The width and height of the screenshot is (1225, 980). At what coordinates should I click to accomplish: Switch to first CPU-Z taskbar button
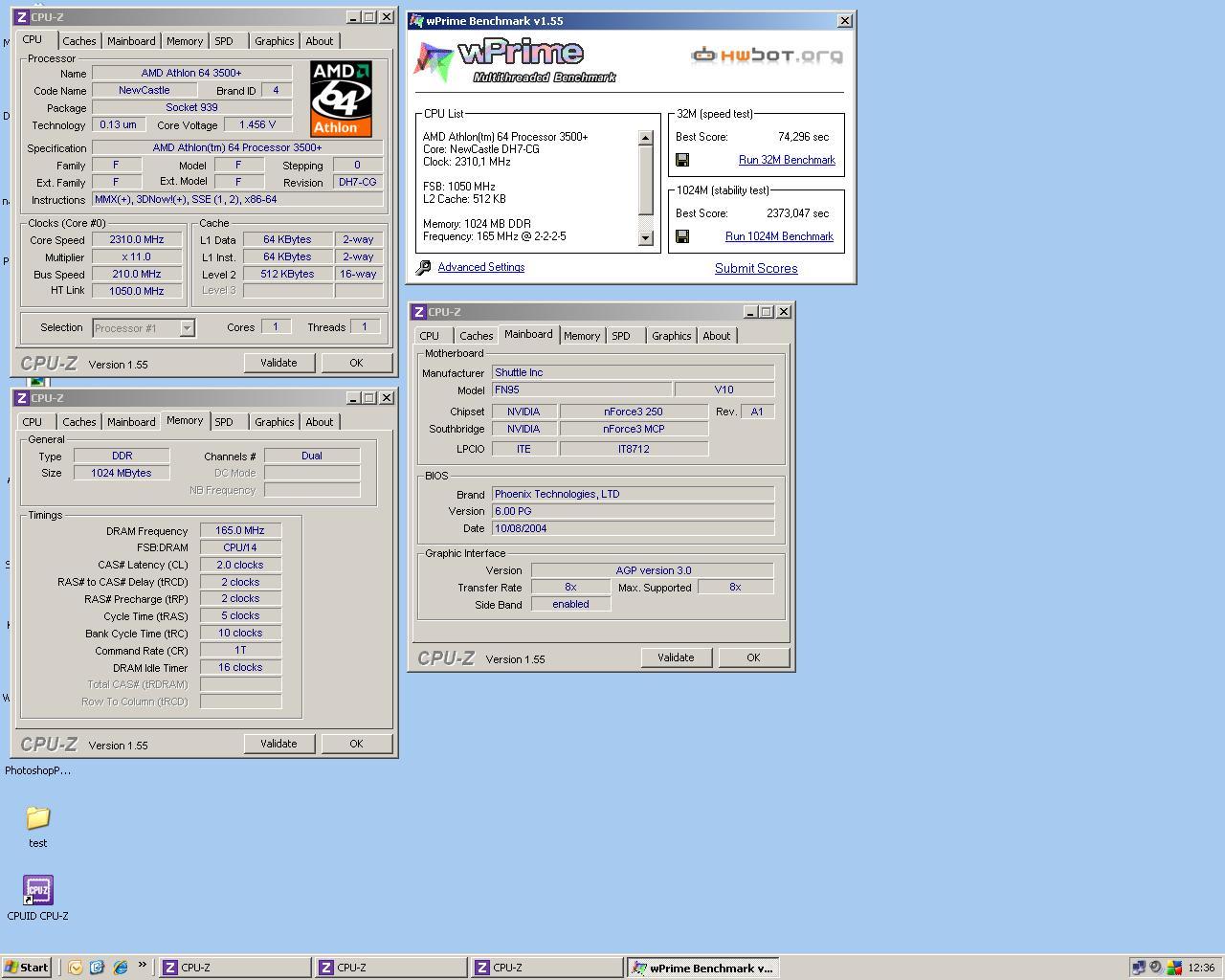234,968
